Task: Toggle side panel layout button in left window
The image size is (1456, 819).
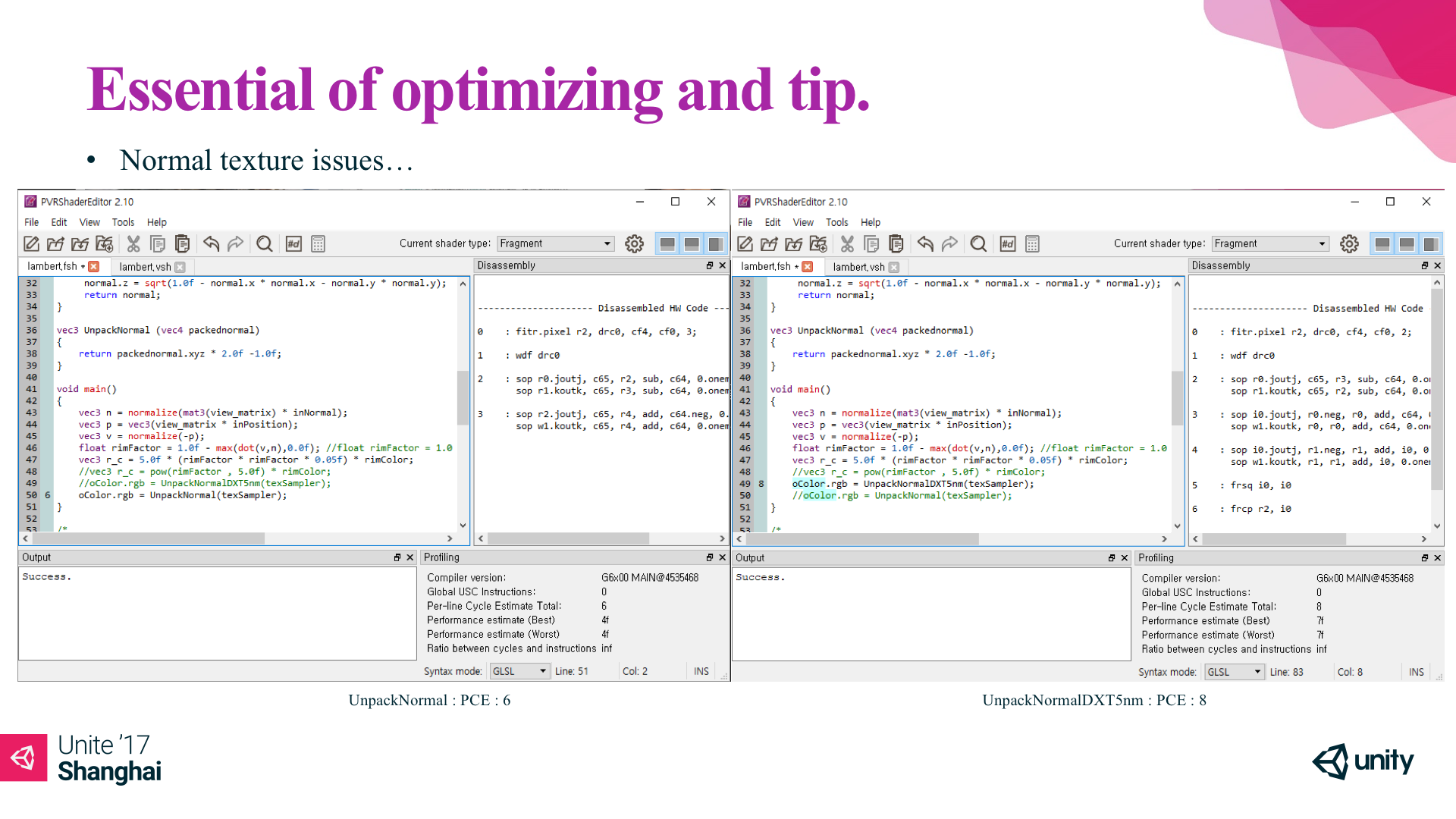Action: pyautogui.click(x=715, y=243)
